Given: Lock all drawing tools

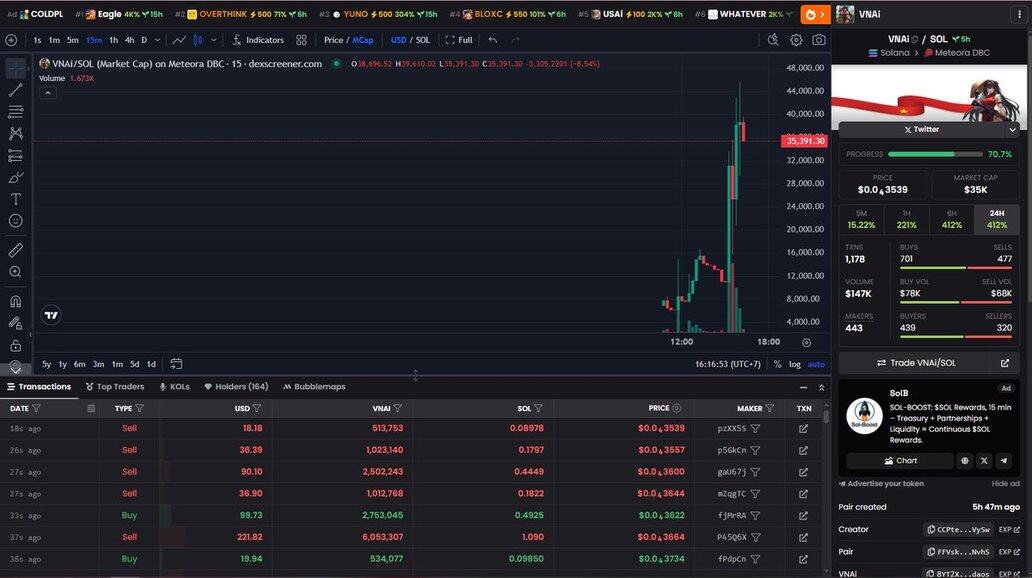Looking at the screenshot, I should pos(16,345).
